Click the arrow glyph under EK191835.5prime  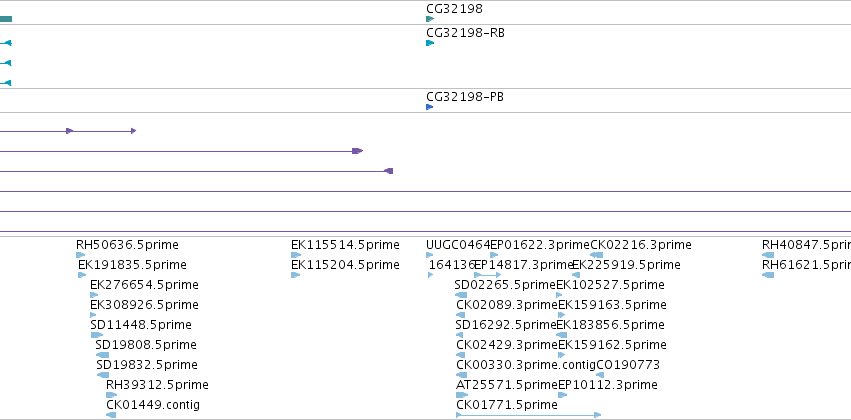coord(82,275)
